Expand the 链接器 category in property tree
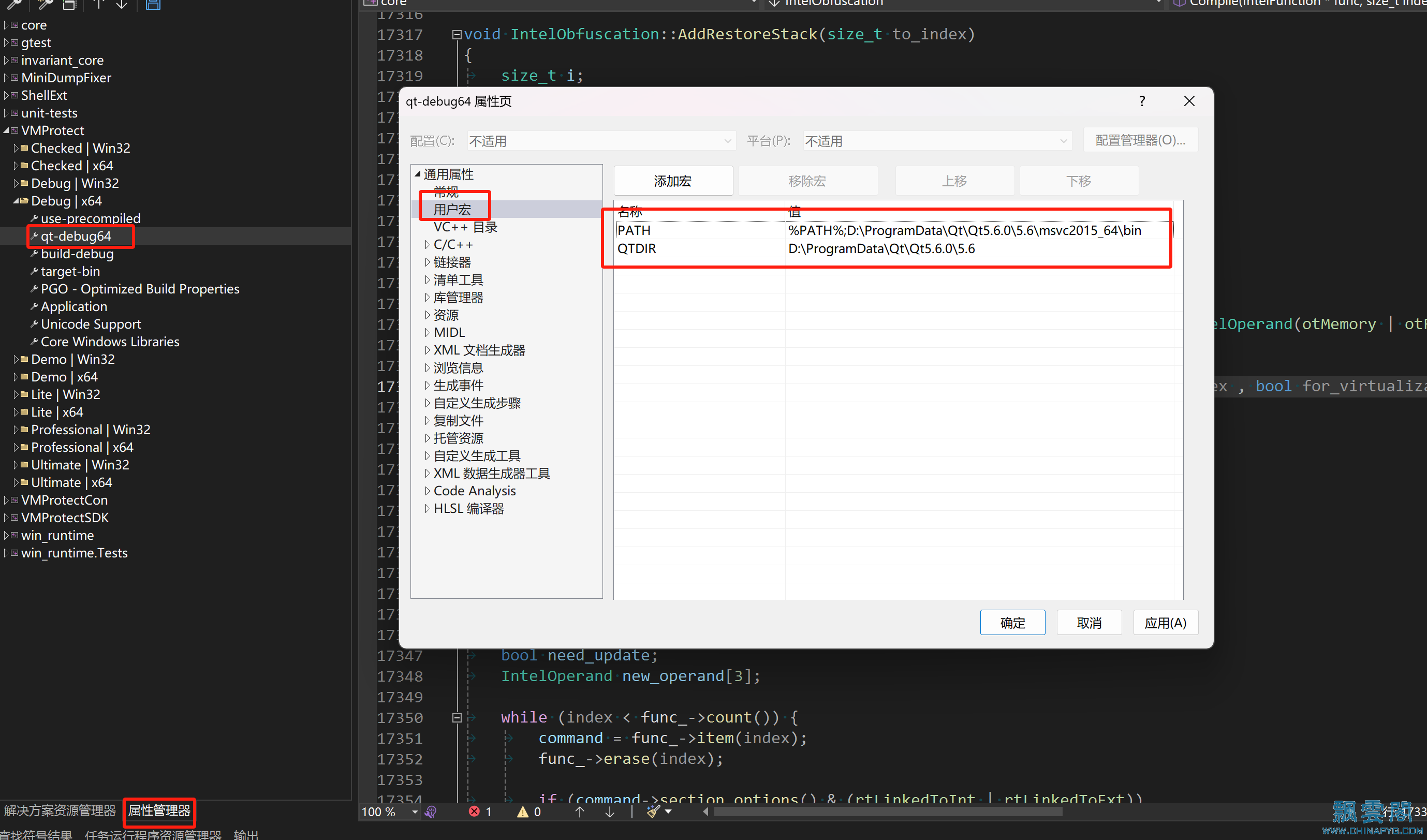The width and height of the screenshot is (1427, 840). click(x=428, y=262)
